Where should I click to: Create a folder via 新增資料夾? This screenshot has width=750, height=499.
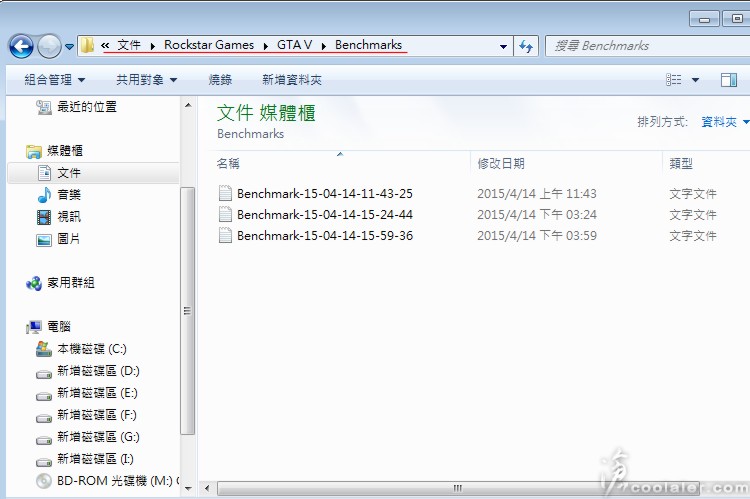click(x=292, y=80)
